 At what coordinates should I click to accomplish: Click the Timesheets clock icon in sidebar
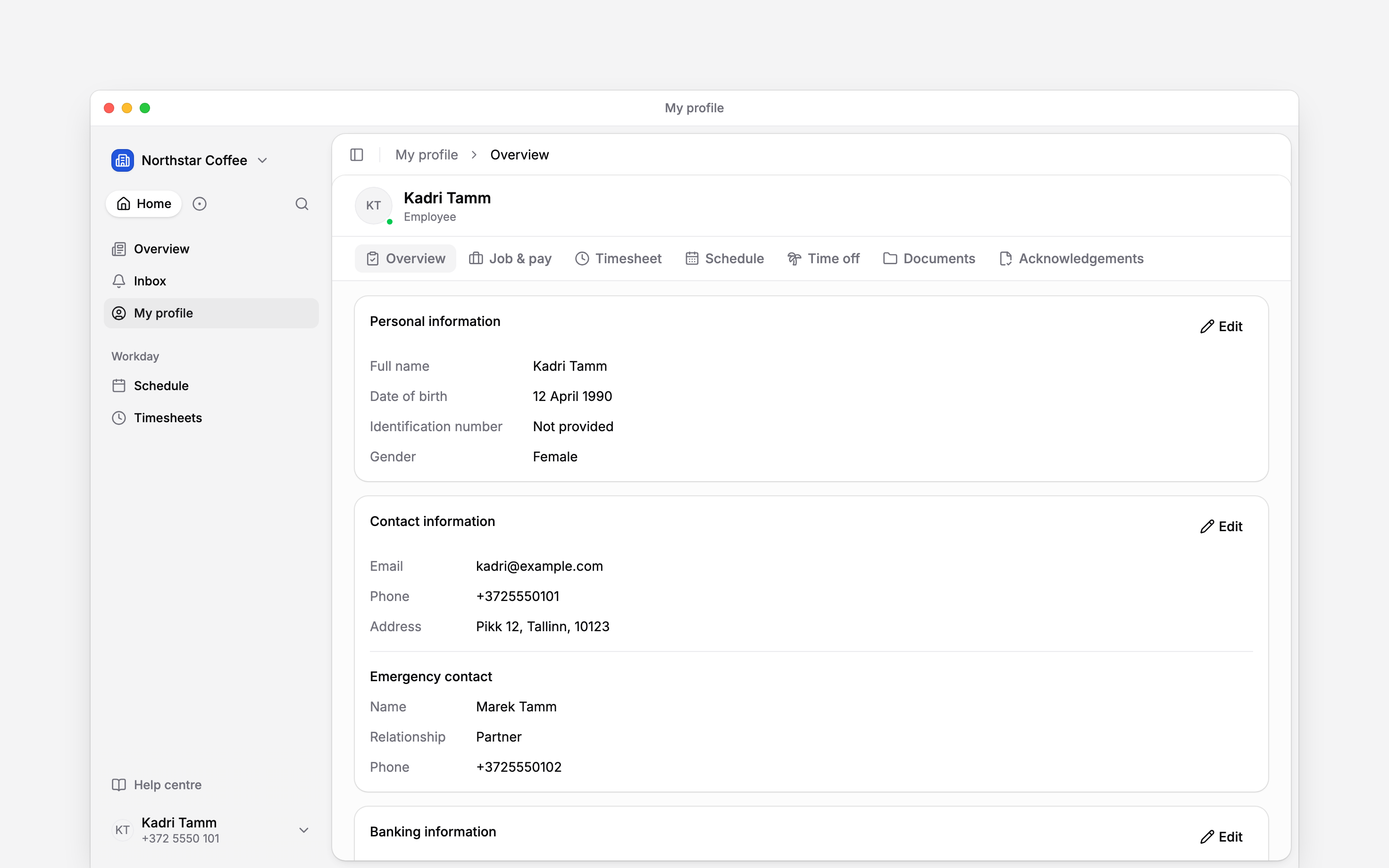(x=119, y=418)
